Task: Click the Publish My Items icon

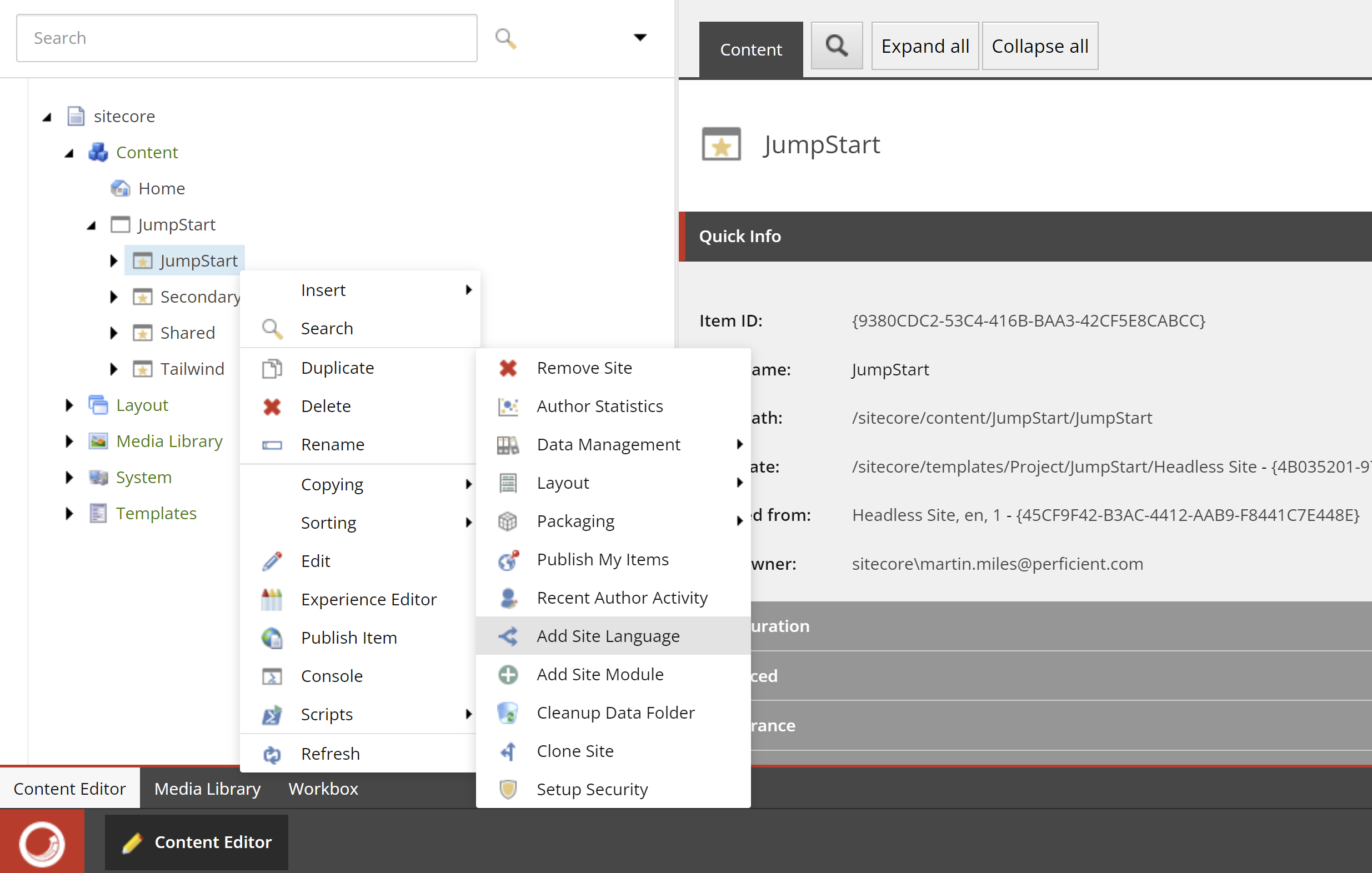Action: 508,560
